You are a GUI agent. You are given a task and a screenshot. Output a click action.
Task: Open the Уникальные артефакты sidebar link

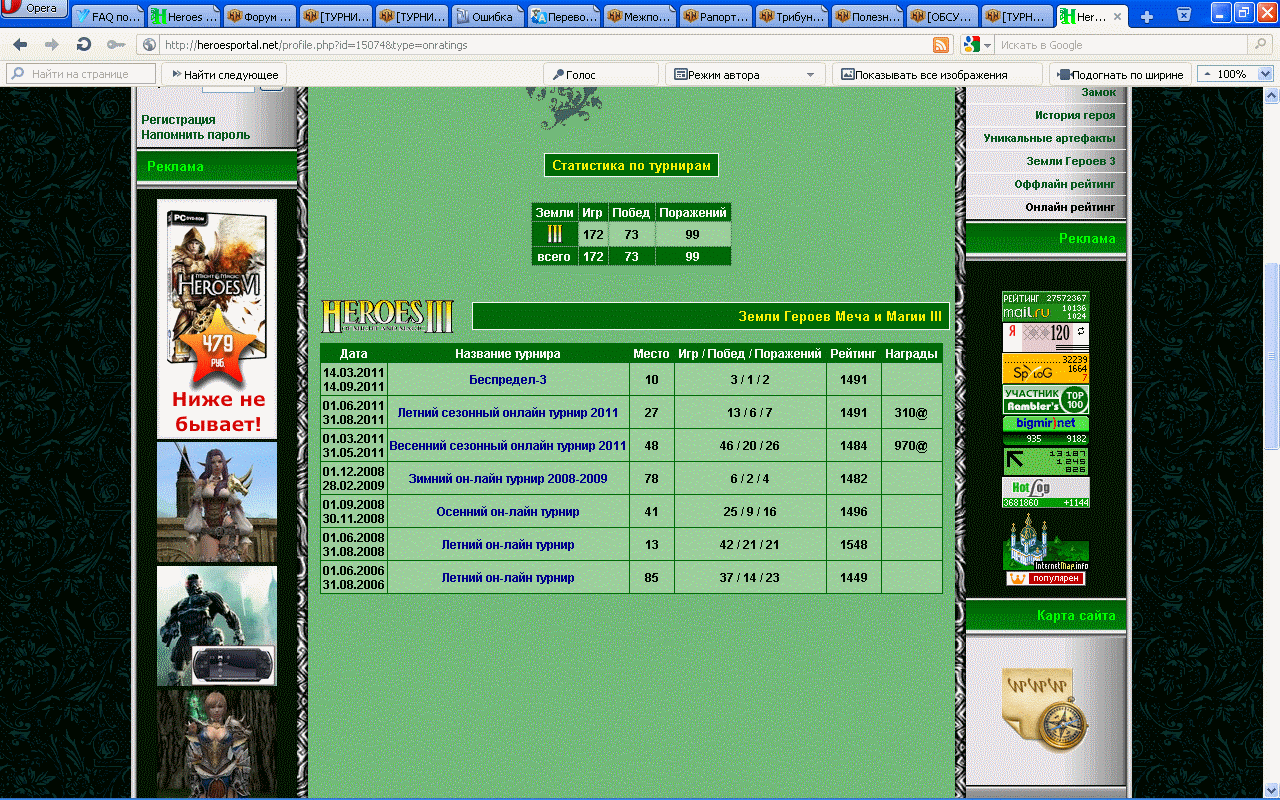pos(1050,138)
